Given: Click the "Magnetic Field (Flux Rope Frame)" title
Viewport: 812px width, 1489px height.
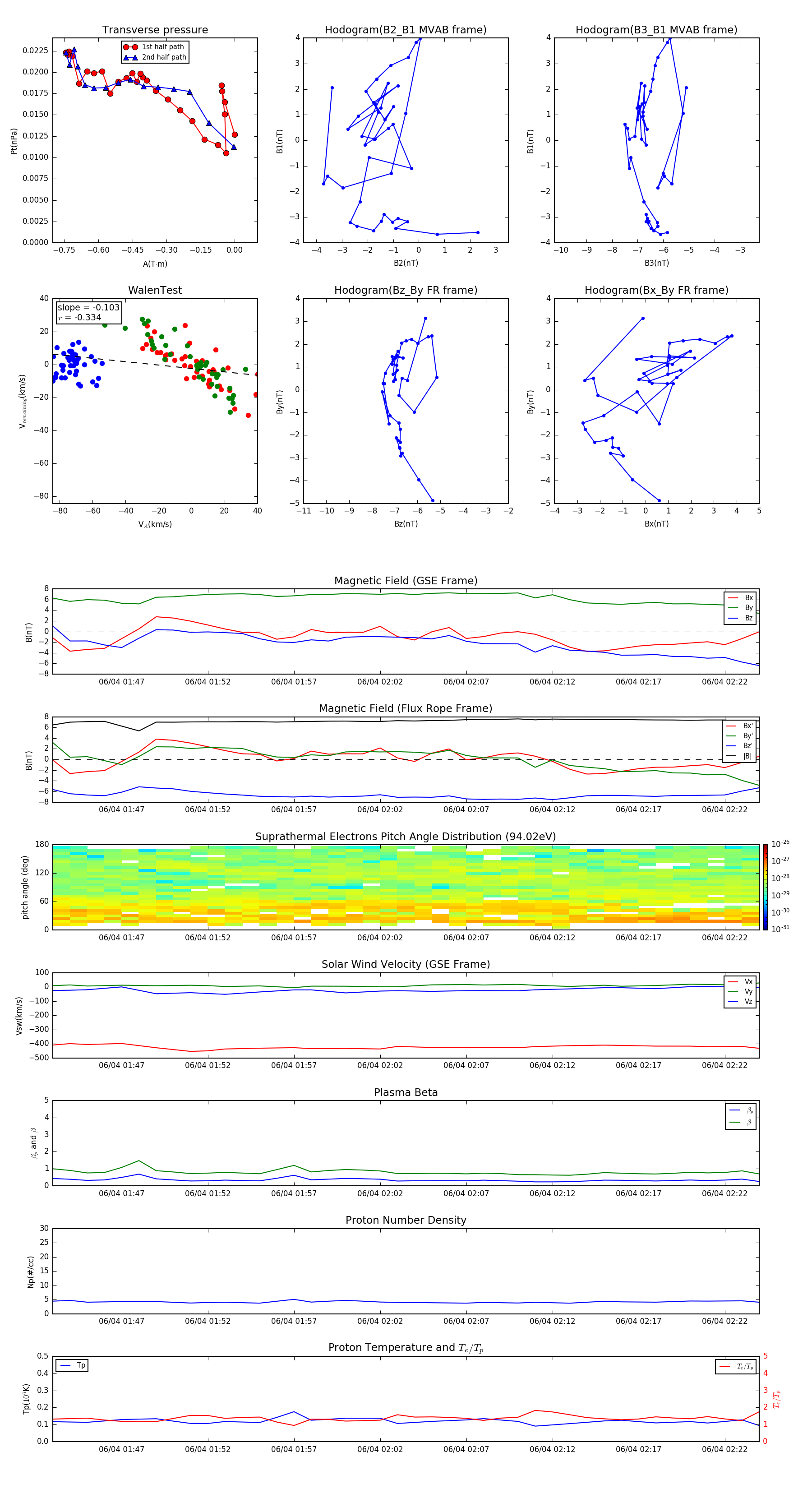Looking at the screenshot, I should point(406,709).
